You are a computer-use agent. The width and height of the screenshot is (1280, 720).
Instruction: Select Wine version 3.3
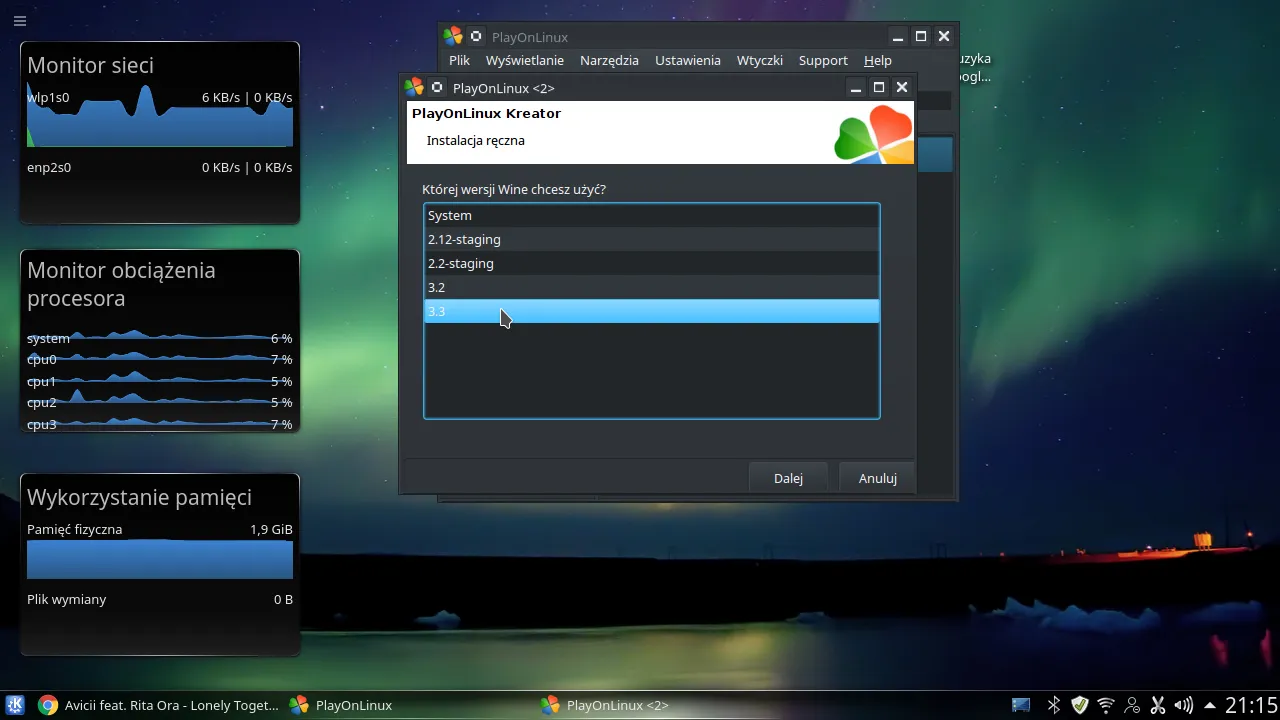[651, 311]
